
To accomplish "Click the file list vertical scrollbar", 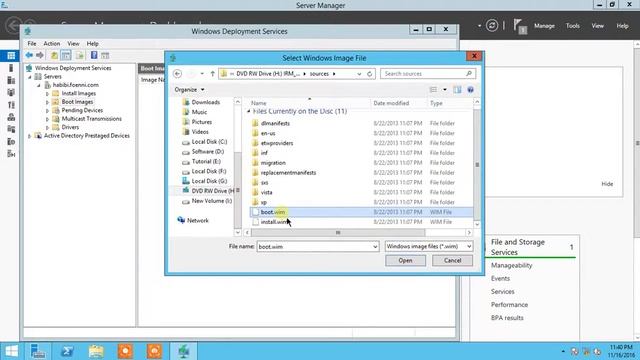I will click(x=477, y=164).
